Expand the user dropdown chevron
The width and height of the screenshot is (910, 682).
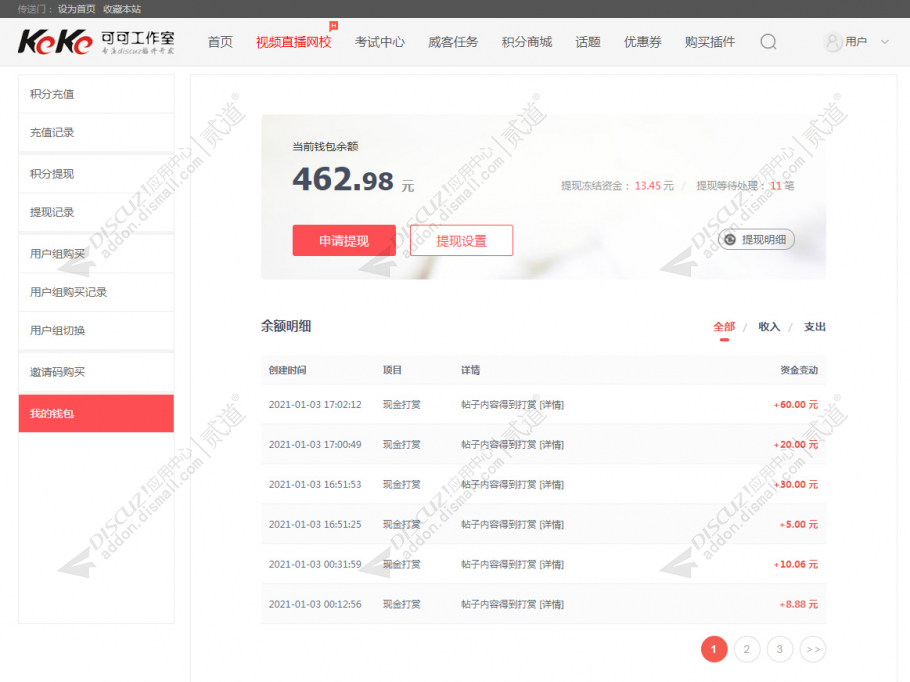tap(885, 42)
